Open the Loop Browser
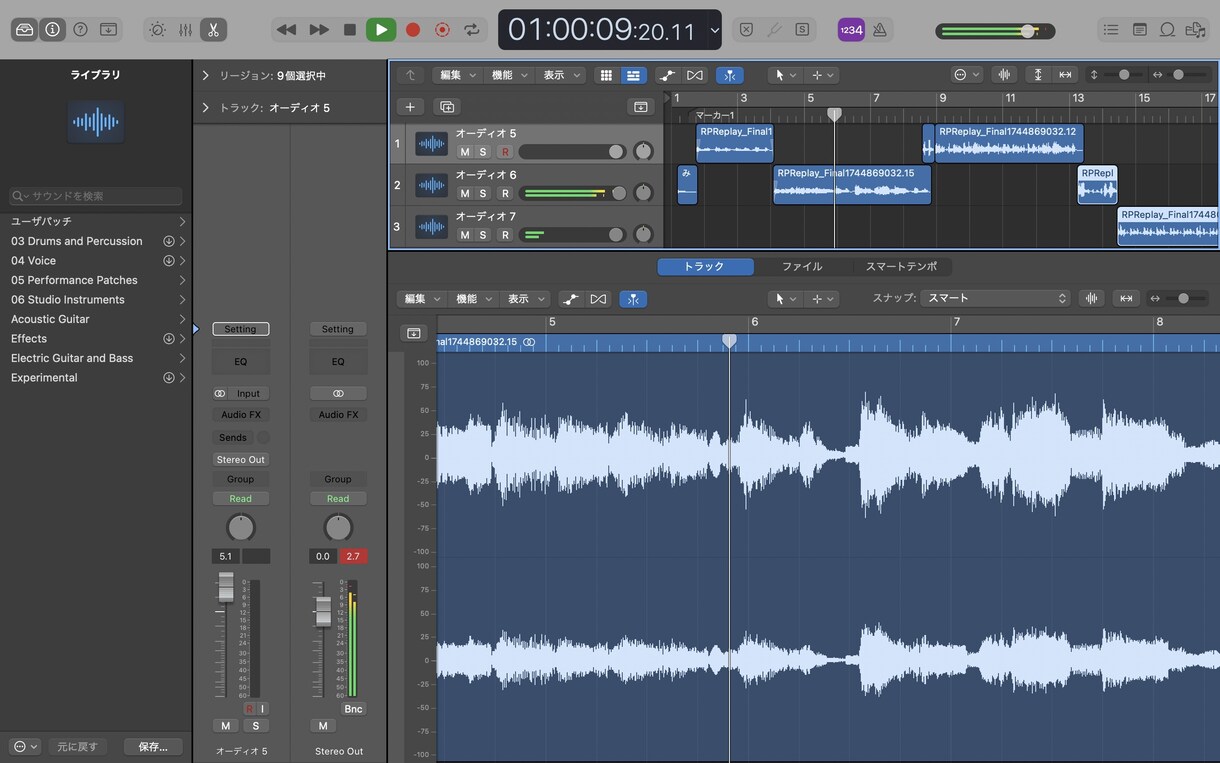 click(x=1167, y=29)
